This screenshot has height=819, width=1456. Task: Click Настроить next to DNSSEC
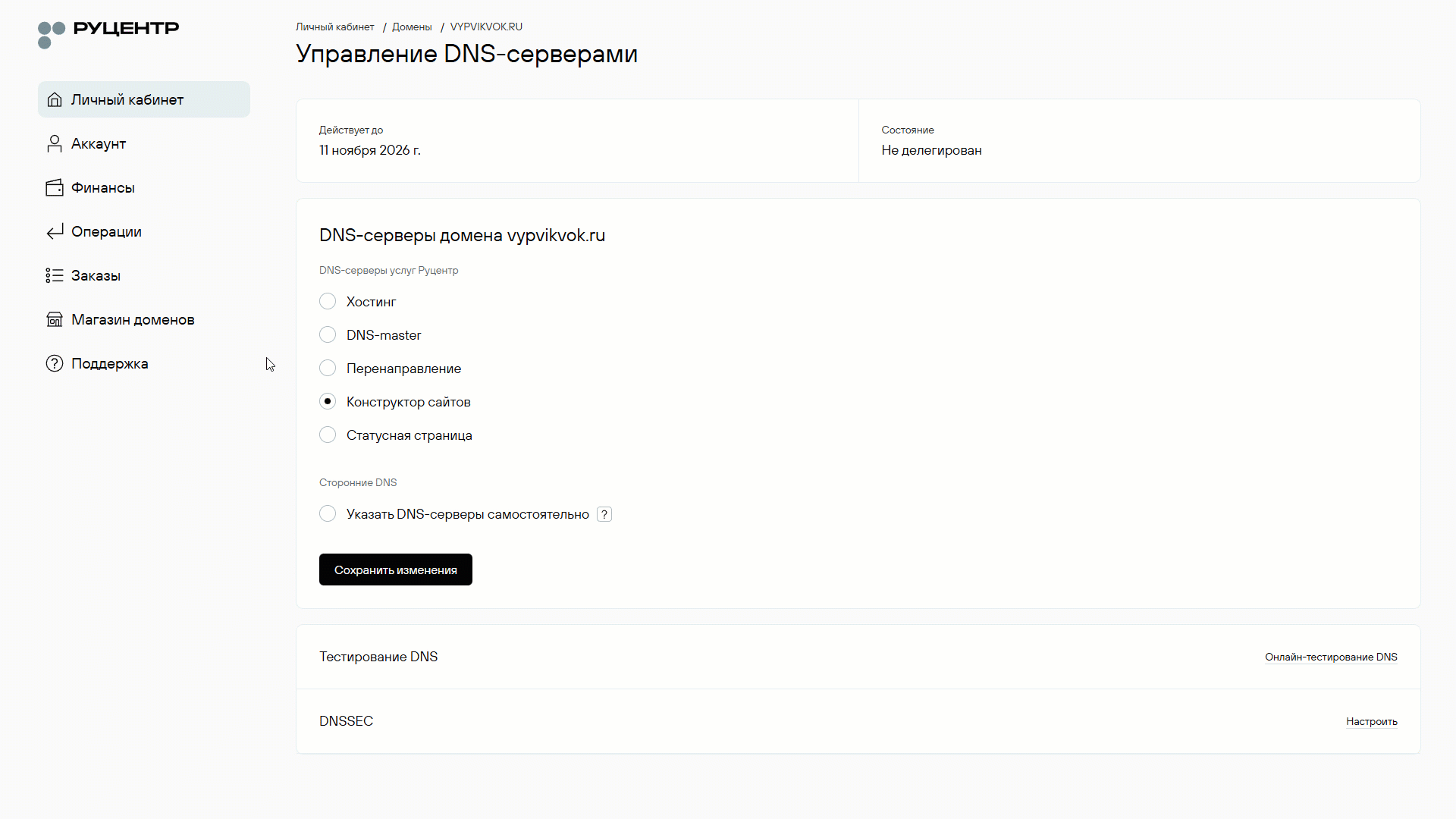click(x=1371, y=721)
